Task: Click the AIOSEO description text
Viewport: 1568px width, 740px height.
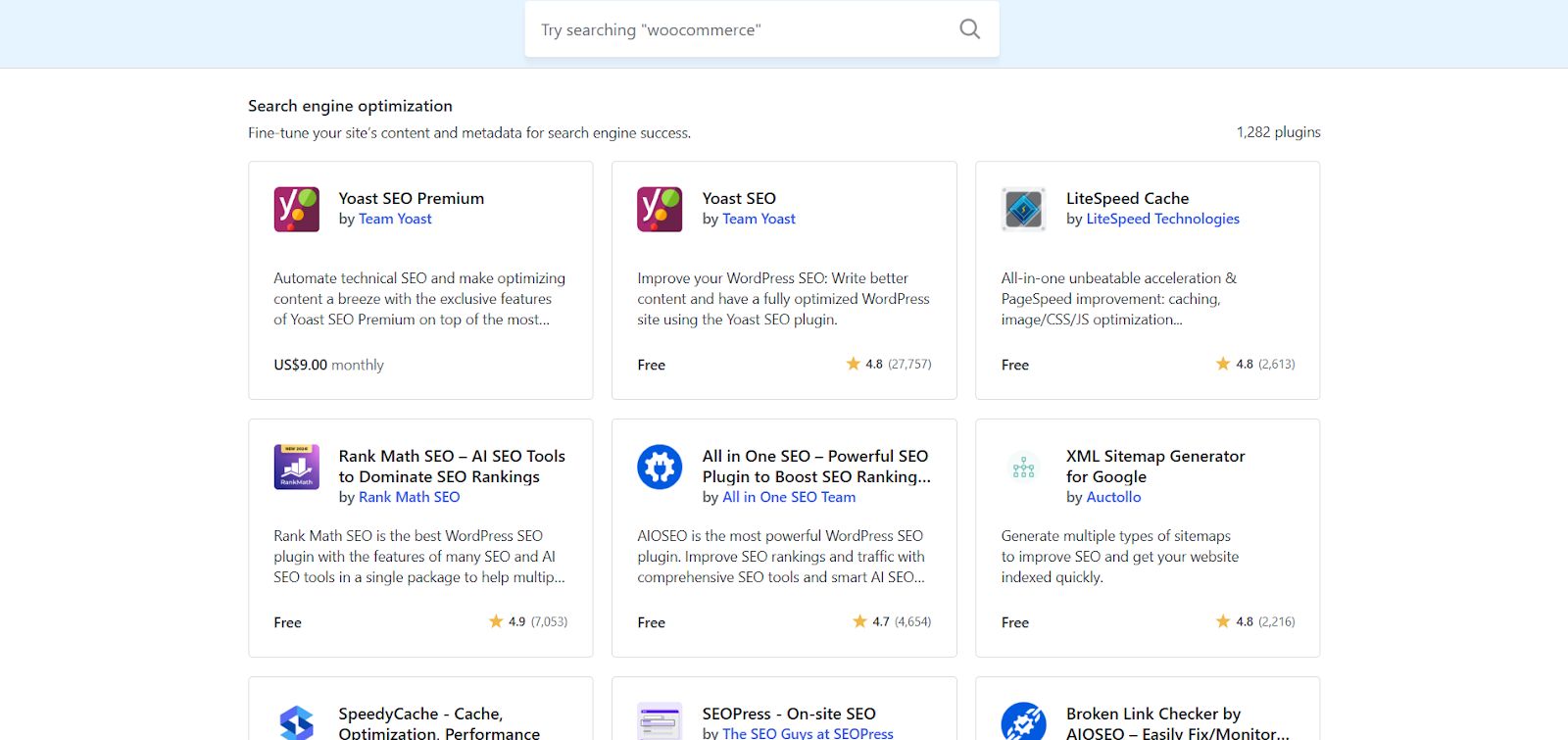Action: (781, 557)
